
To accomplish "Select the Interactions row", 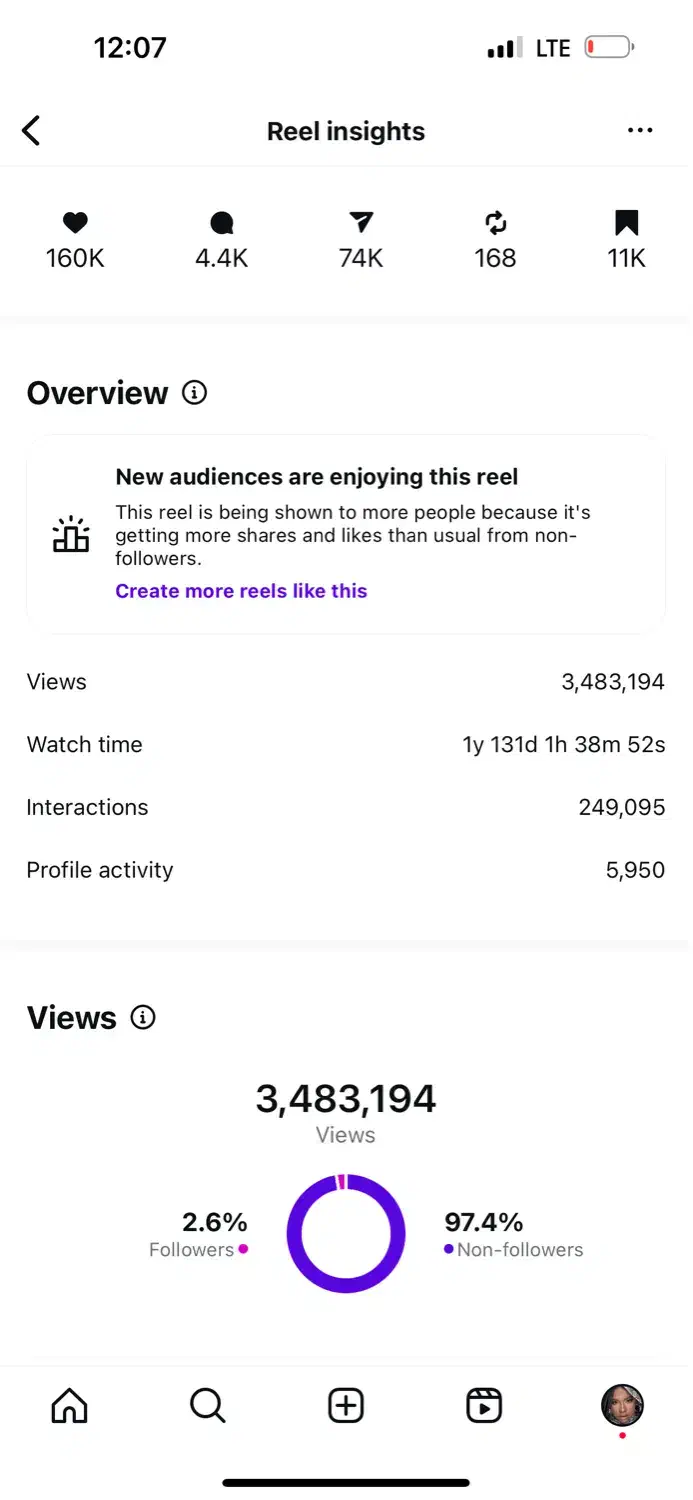I will (x=346, y=808).
